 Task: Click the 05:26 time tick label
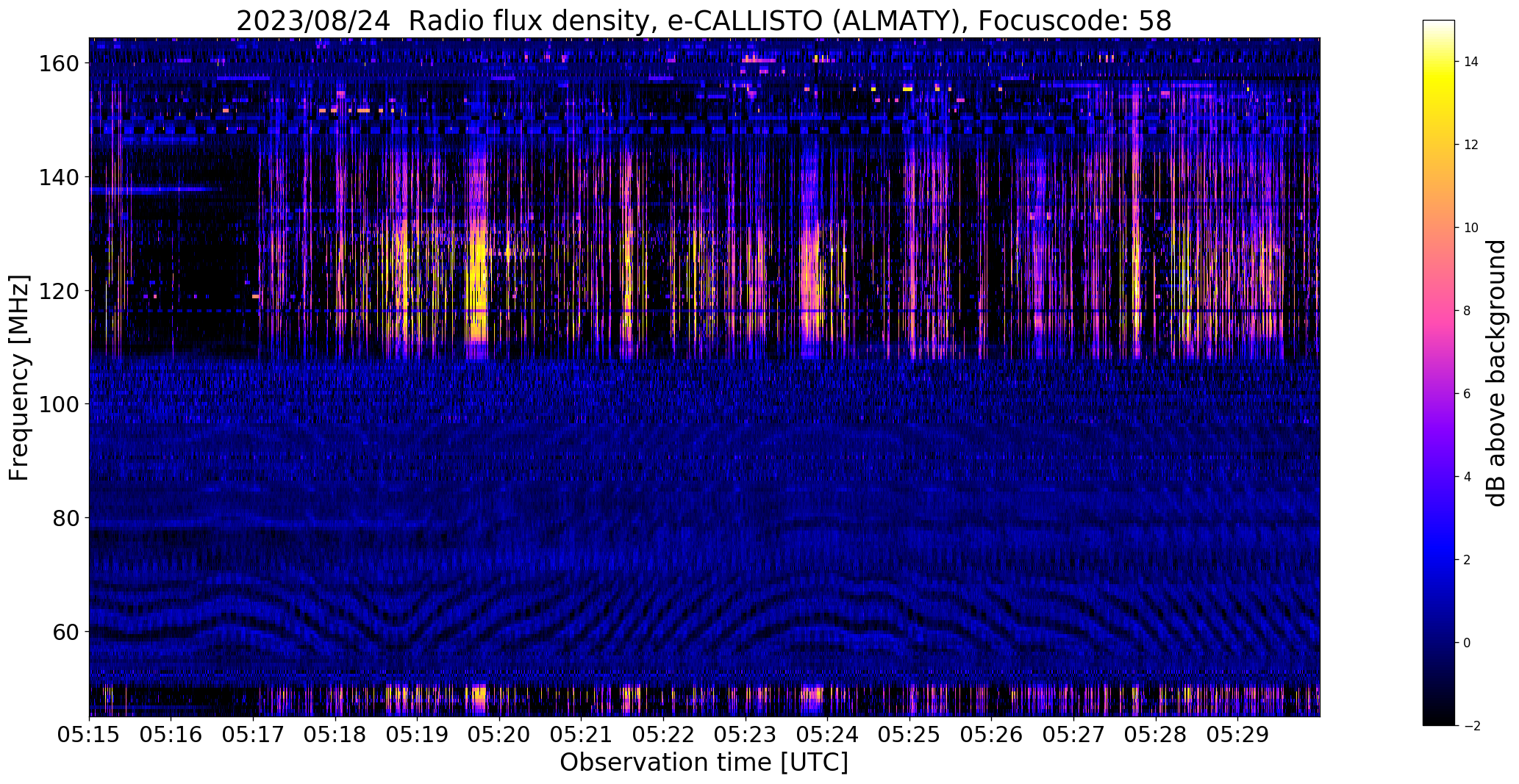pos(991,734)
